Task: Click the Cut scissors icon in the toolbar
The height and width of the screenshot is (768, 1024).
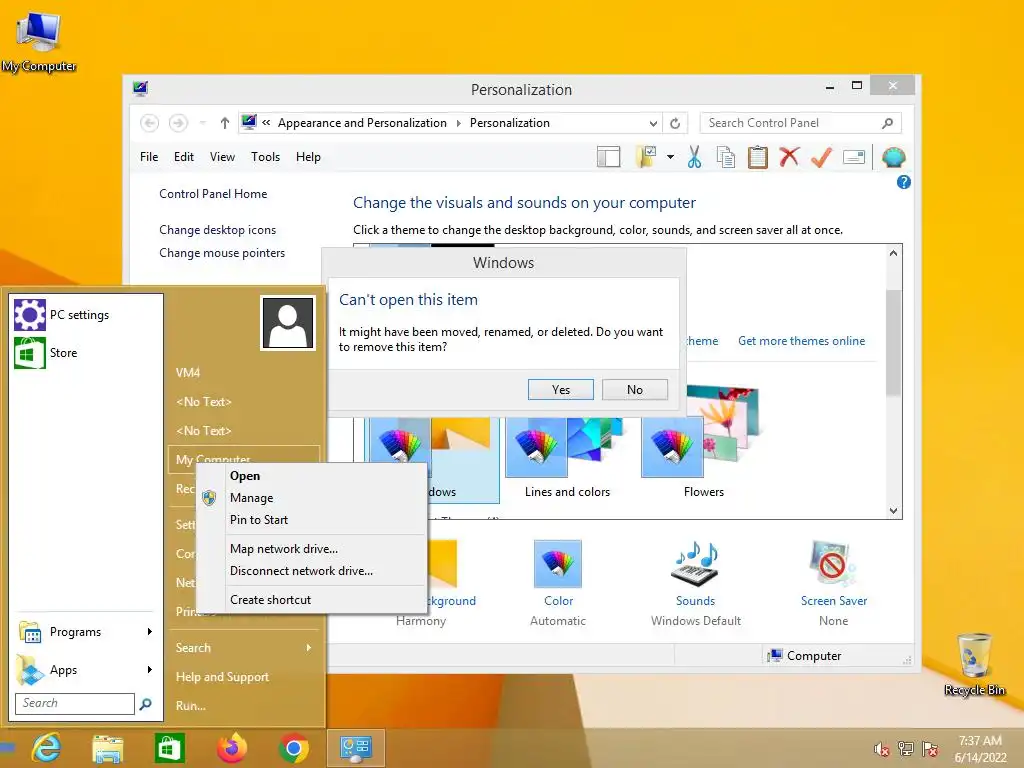Action: point(694,157)
